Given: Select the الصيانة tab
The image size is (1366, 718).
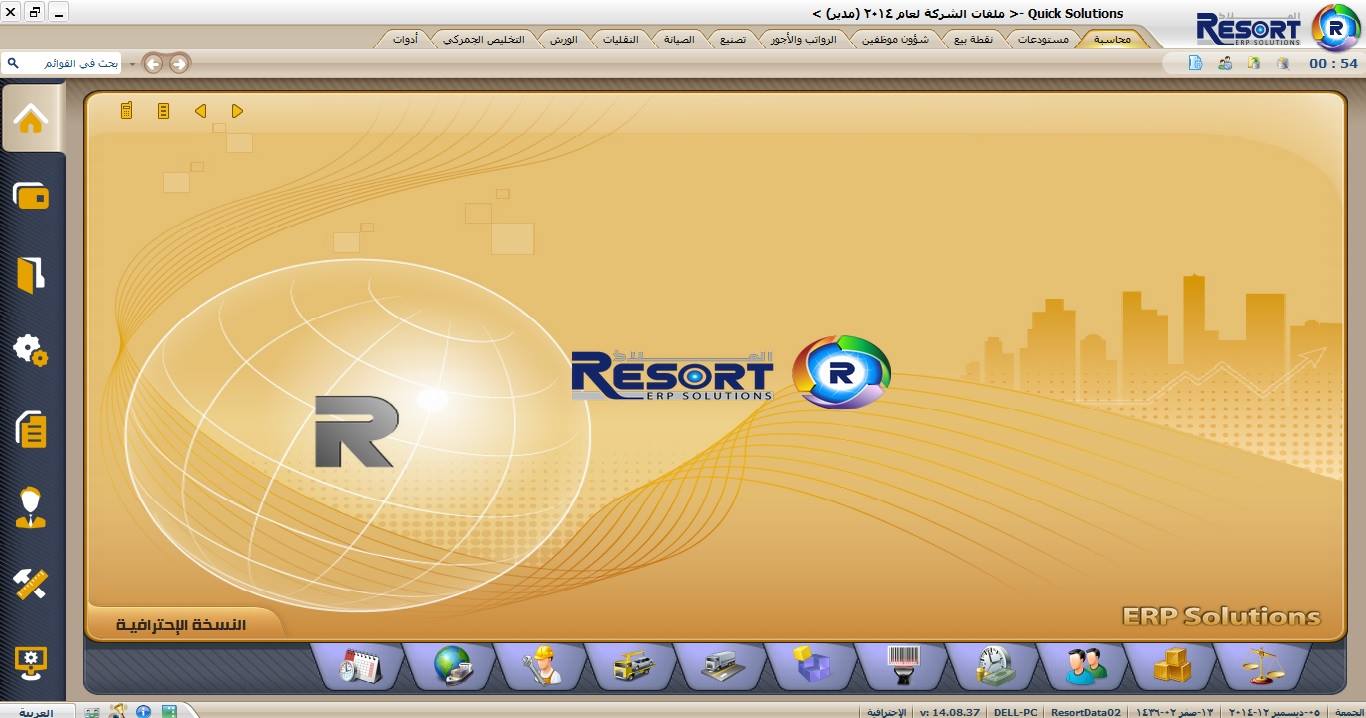Looking at the screenshot, I should 679,39.
